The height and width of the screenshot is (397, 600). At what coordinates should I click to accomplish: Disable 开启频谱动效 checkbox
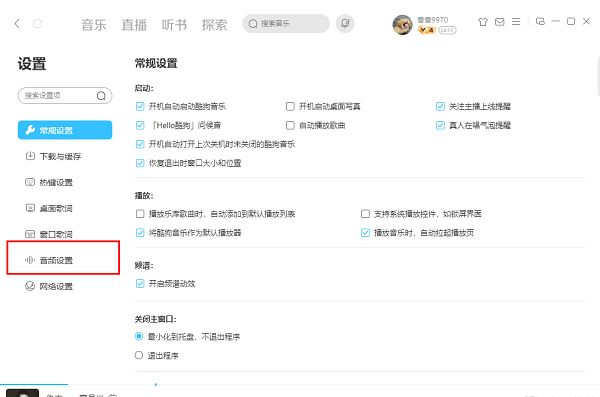click(140, 284)
